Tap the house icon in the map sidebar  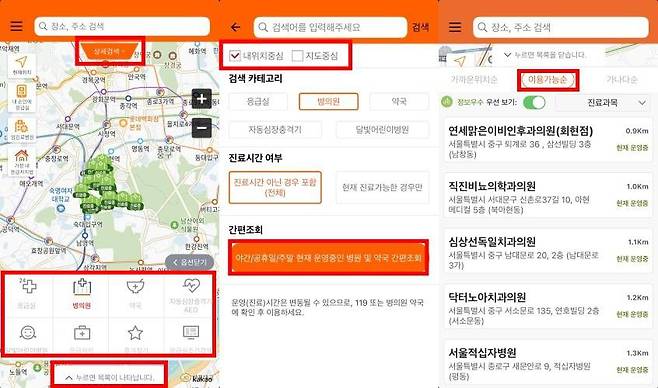click(21, 156)
